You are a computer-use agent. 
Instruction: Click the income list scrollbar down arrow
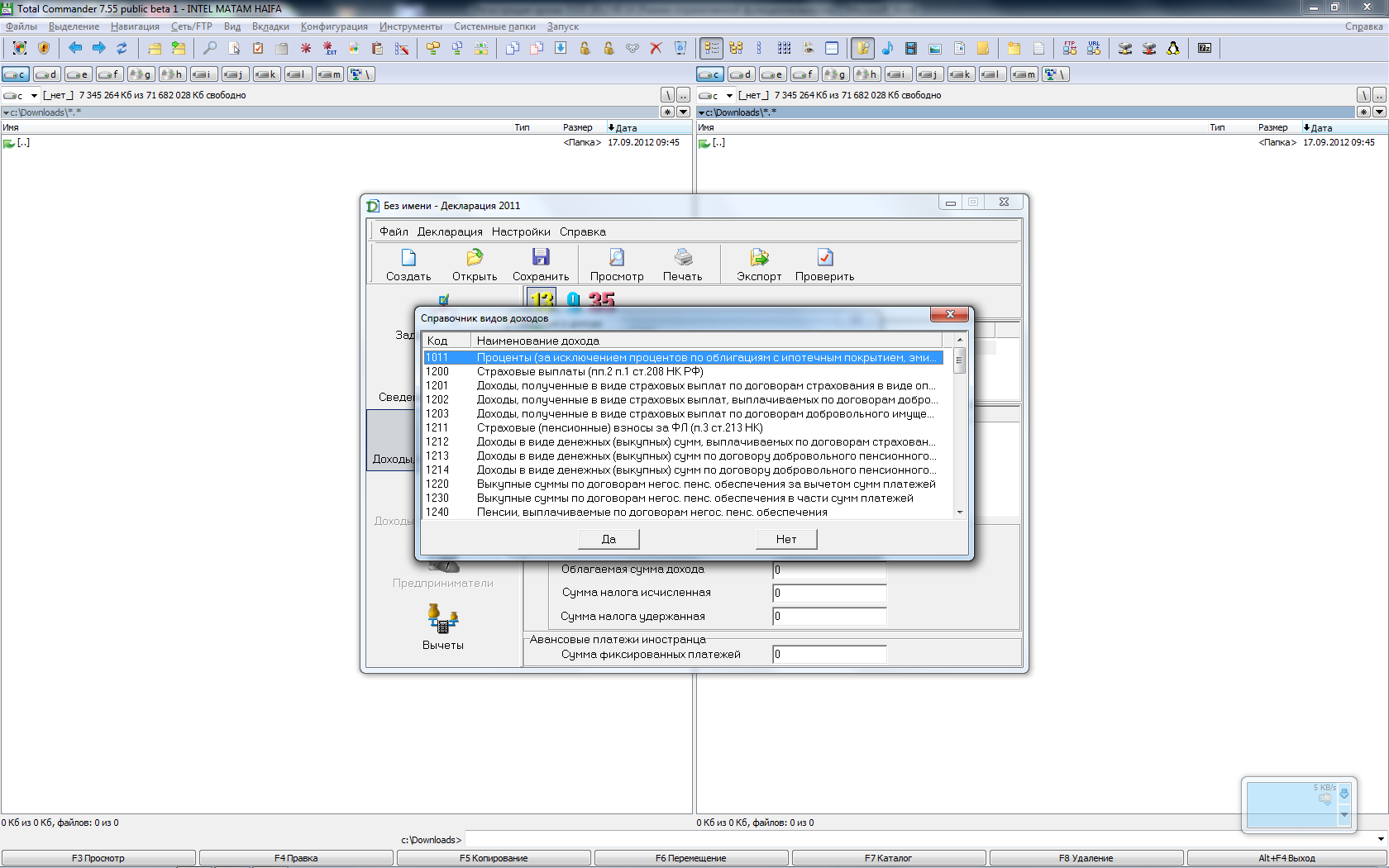point(959,513)
